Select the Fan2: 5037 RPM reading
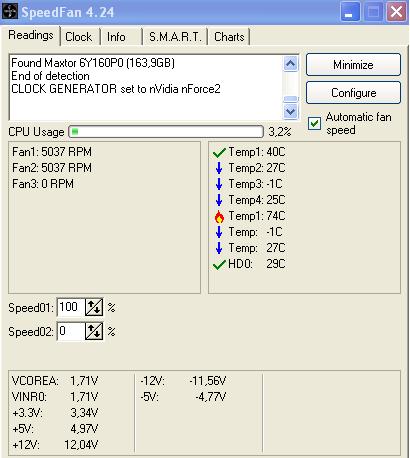This screenshot has height=458, width=410. click(x=52, y=168)
